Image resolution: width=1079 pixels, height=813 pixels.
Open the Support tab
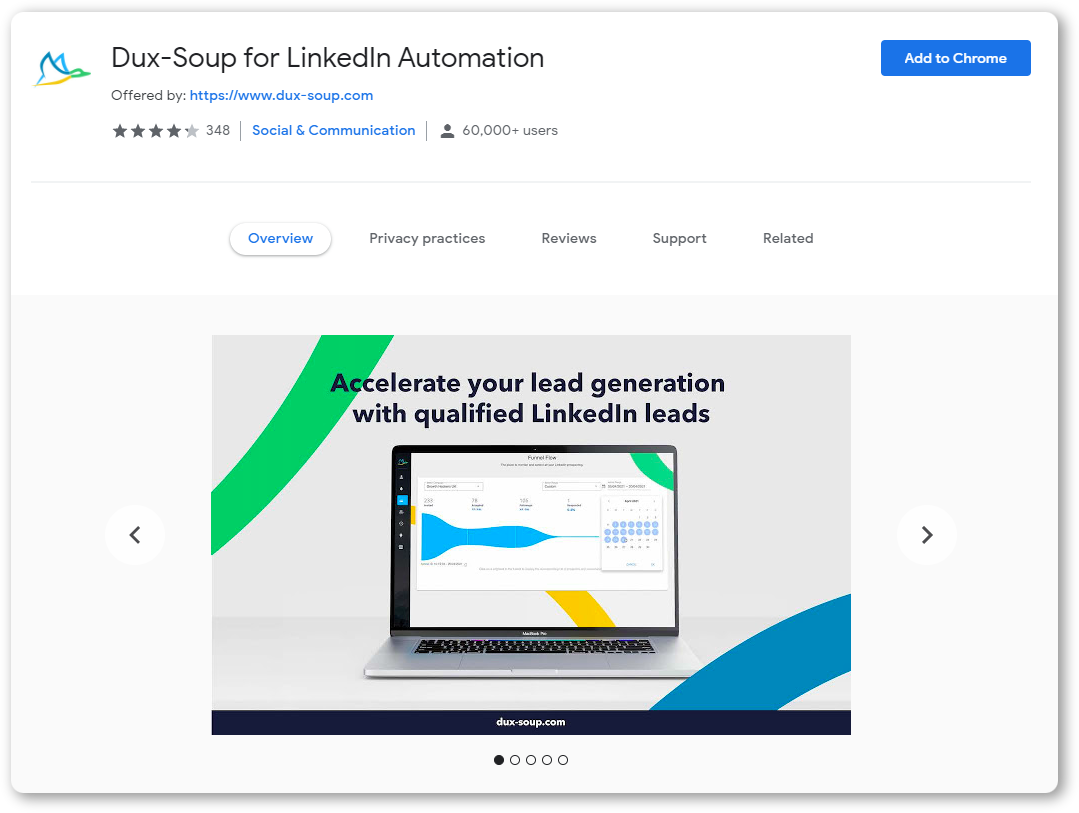click(679, 238)
